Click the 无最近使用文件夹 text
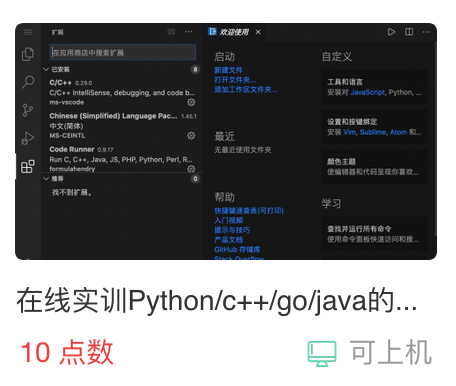Image resolution: width=456 pixels, height=386 pixels. coord(242,150)
